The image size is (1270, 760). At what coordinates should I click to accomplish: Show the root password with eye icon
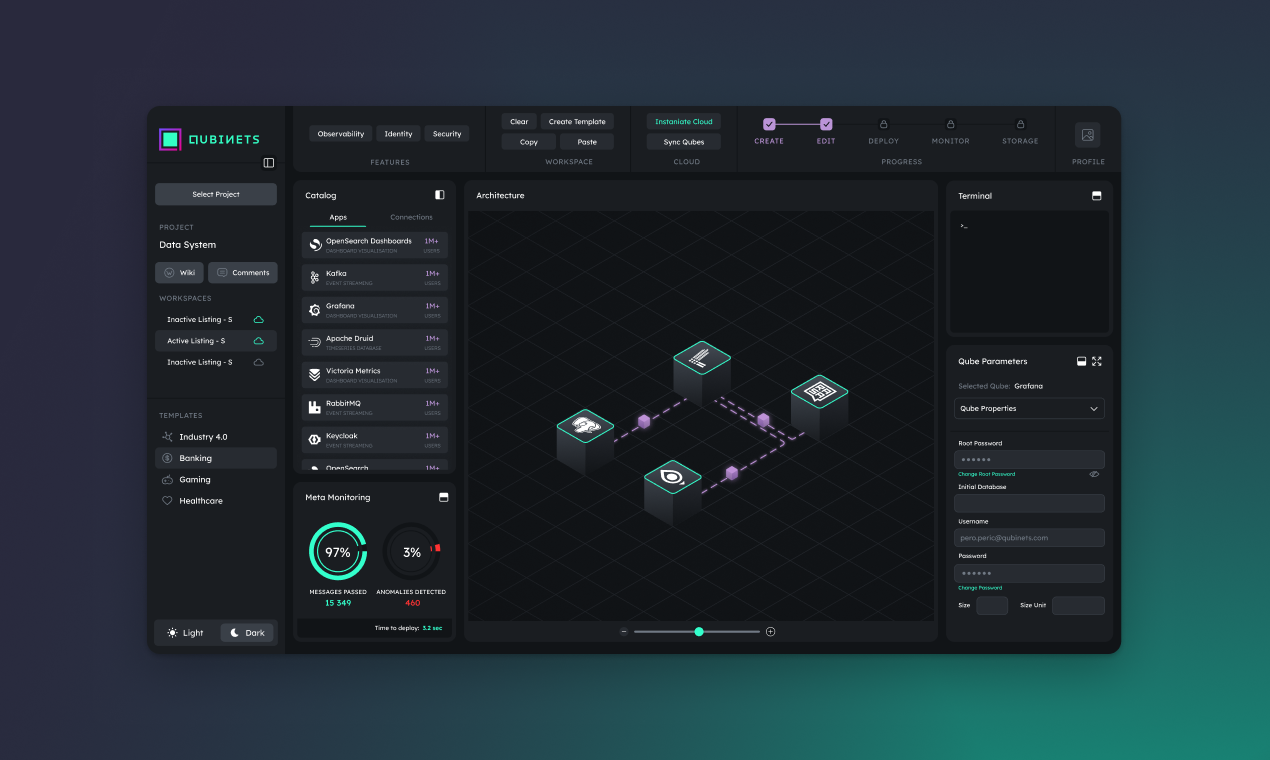pyautogui.click(x=1094, y=474)
